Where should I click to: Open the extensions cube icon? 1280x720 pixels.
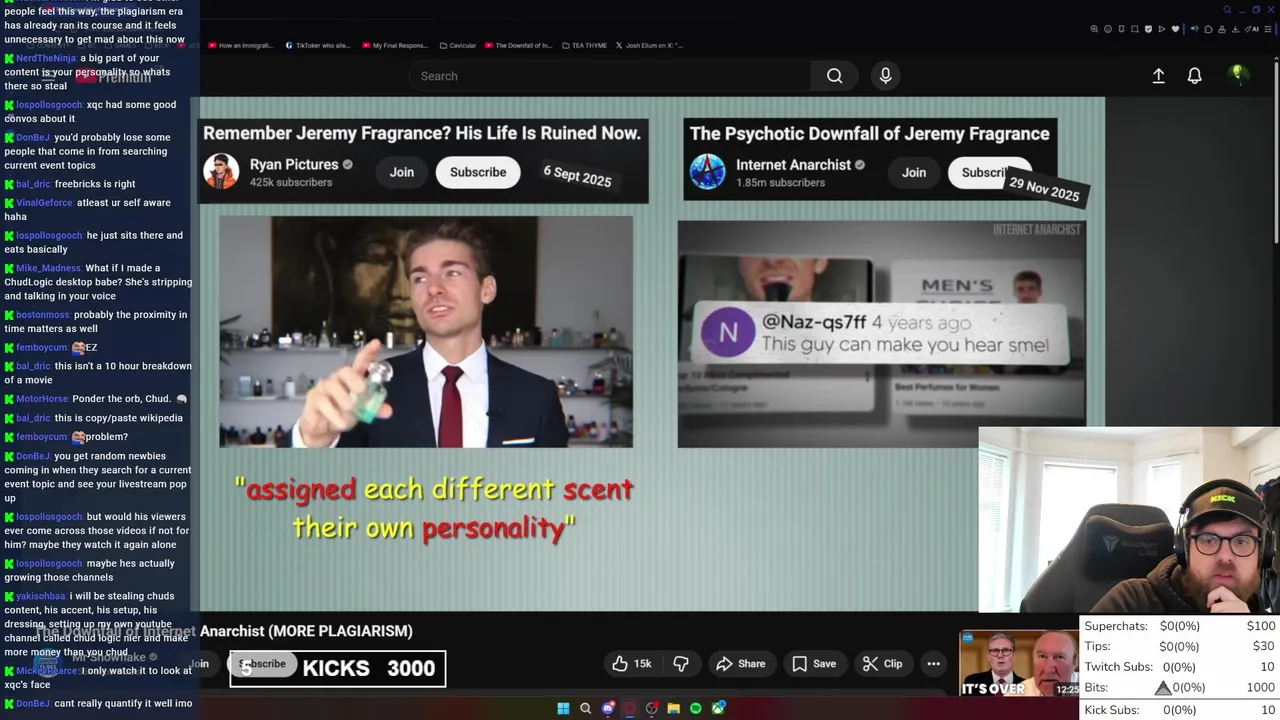(1208, 29)
